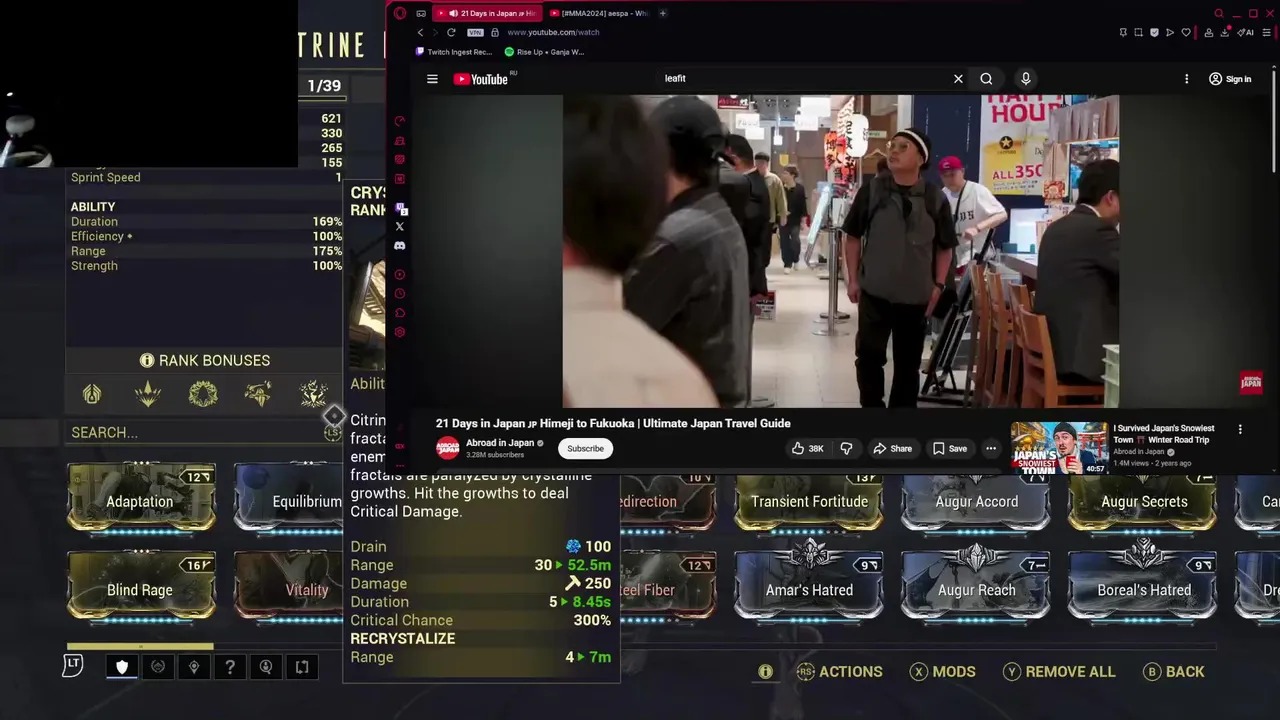Open Japan's Snowiest Town video thumbnail
The width and height of the screenshot is (1280, 720).
pyautogui.click(x=1059, y=447)
